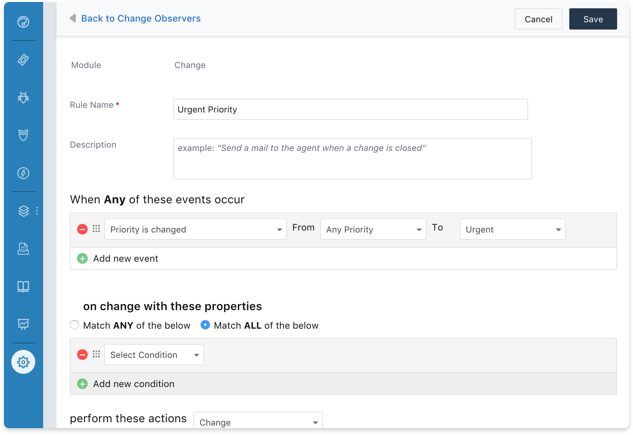Viewport: 633px width, 435px height.
Task: Click the shield icon in sidebar
Action: (x=23, y=135)
